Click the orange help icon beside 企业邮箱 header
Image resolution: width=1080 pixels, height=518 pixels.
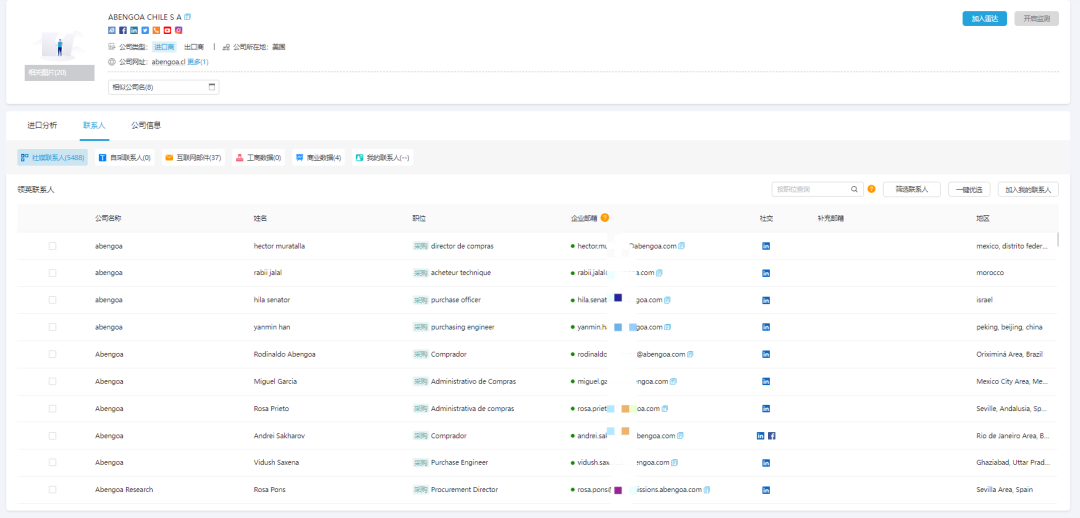pyautogui.click(x=605, y=217)
